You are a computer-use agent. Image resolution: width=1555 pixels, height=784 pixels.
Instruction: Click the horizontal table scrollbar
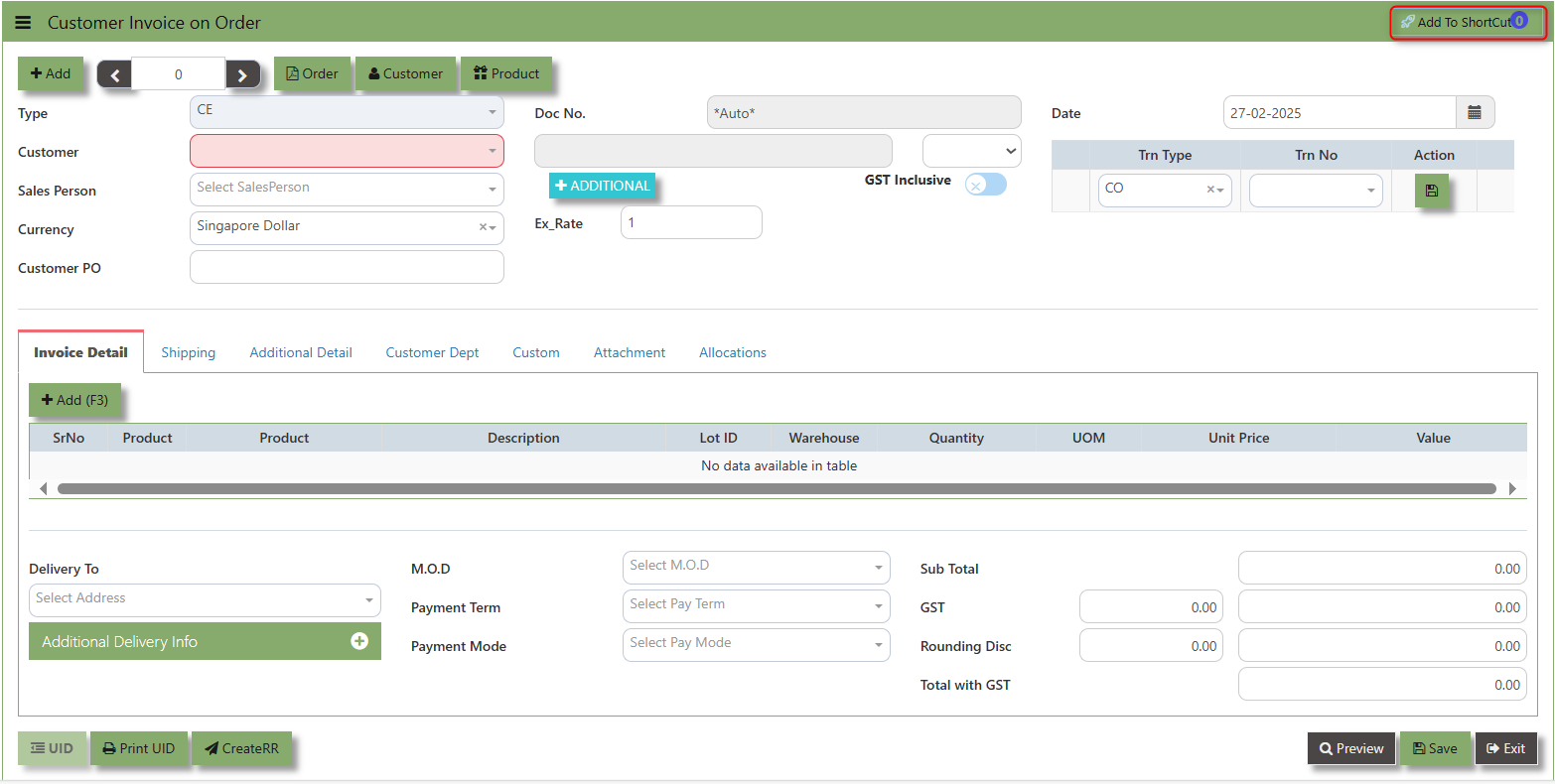(777, 488)
